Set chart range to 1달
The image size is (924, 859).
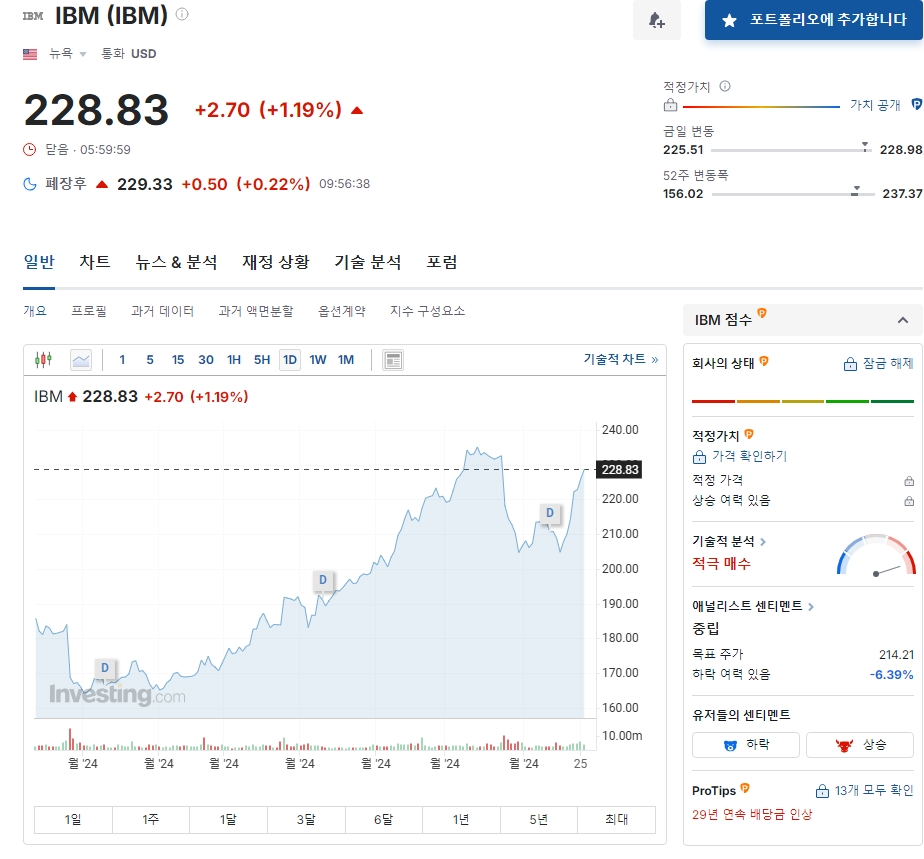click(x=229, y=819)
